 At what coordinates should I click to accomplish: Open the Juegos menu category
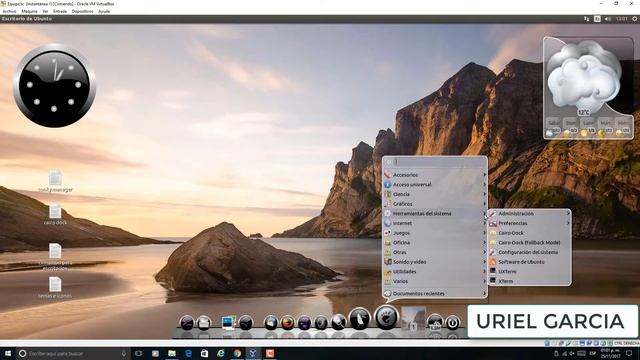coord(435,233)
